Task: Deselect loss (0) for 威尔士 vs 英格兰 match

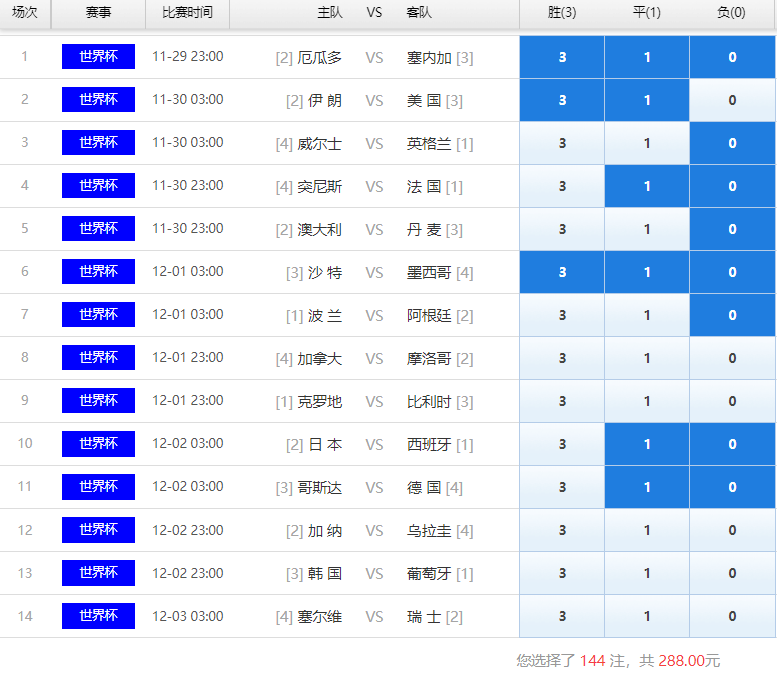Action: pyautogui.click(x=732, y=143)
